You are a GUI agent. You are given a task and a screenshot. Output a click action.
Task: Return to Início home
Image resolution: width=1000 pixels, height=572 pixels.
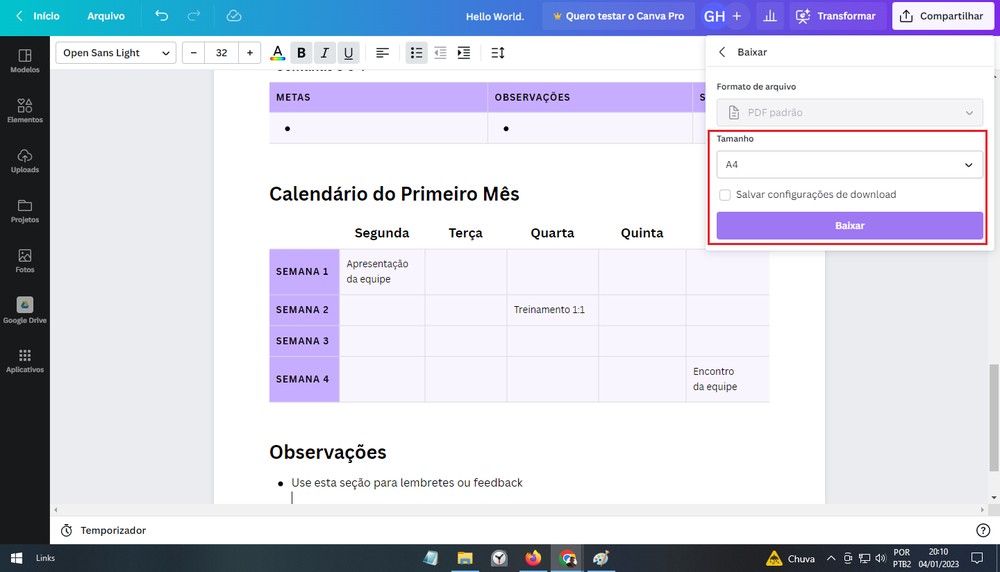38,16
